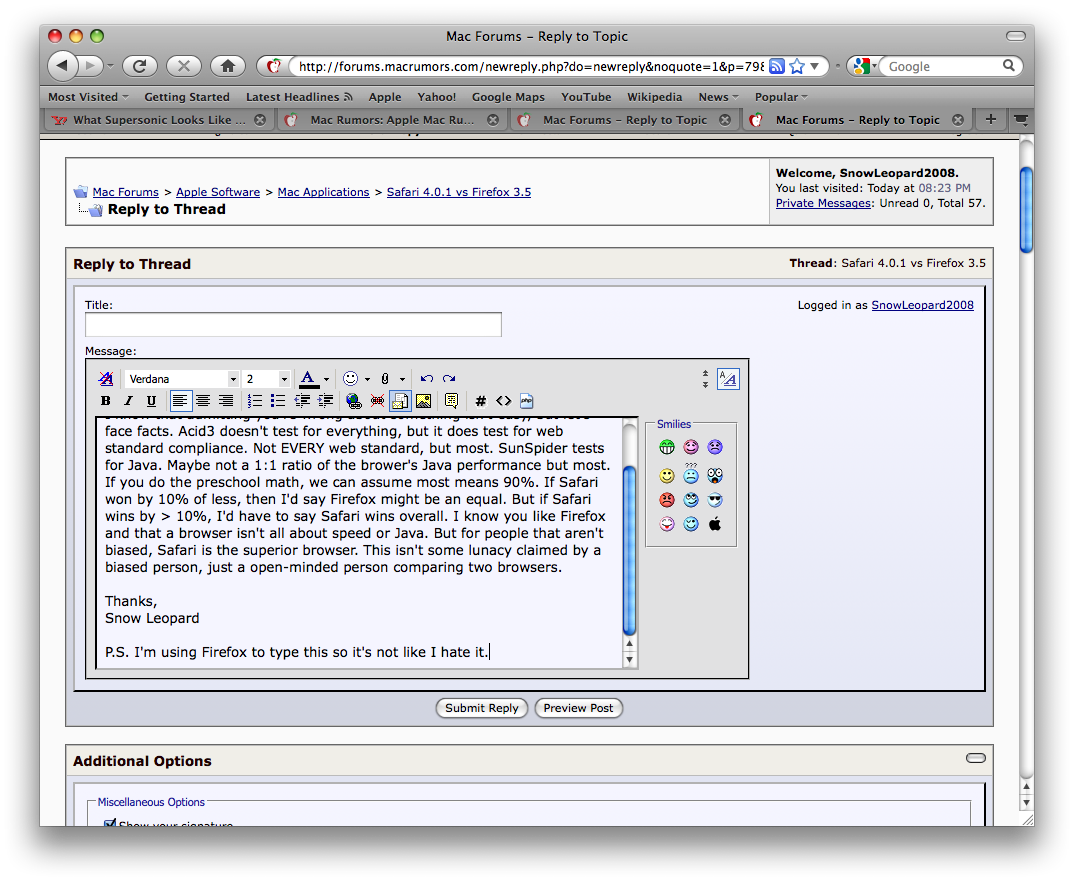Insert an ordered numbered list

click(255, 401)
